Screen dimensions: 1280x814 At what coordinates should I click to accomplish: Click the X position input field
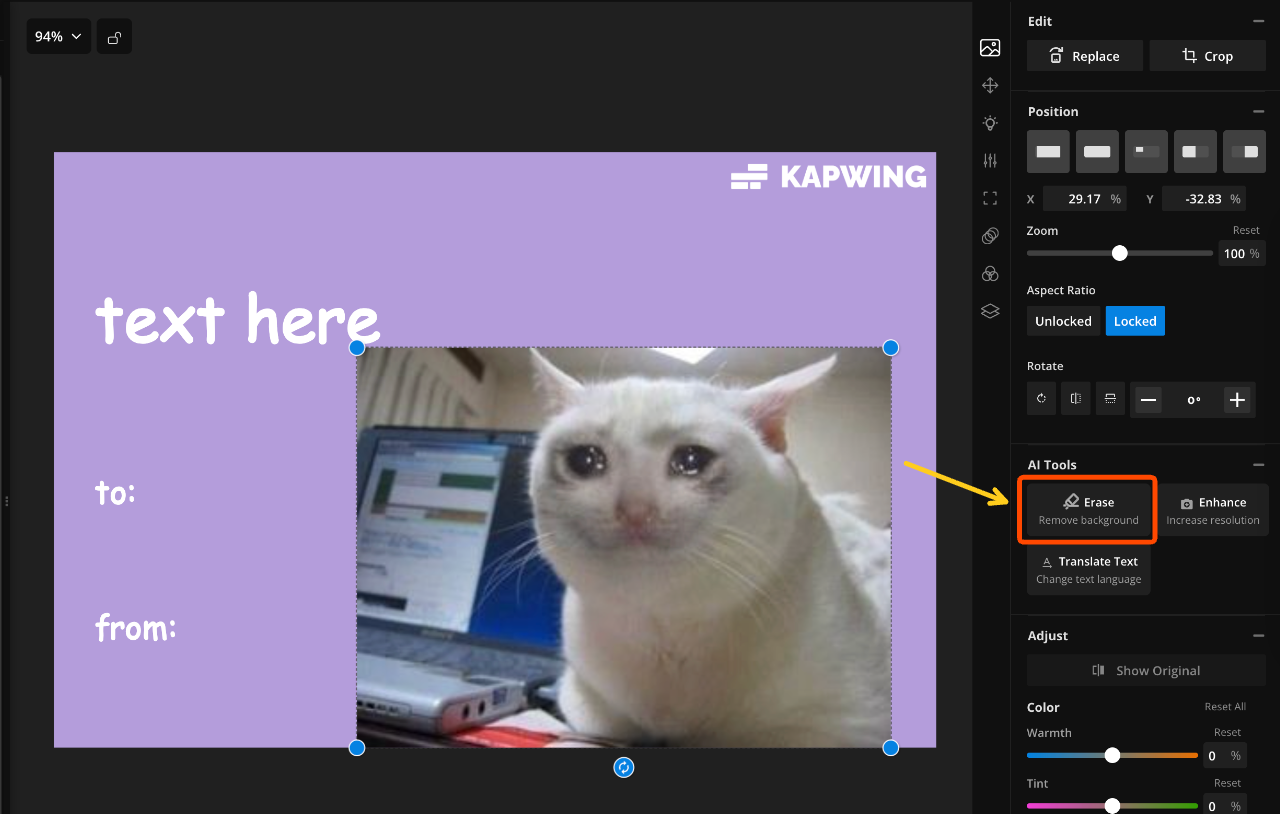[1083, 199]
